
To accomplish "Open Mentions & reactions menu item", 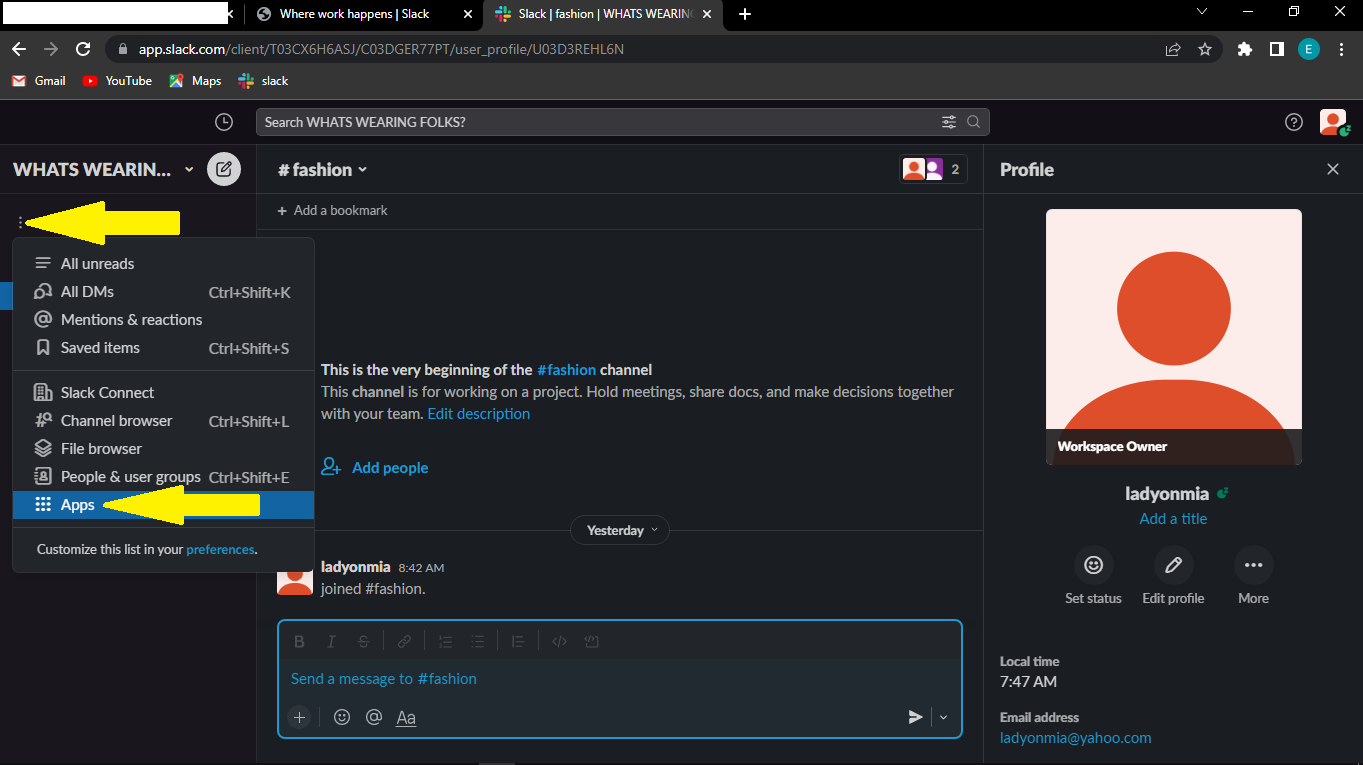I will pyautogui.click(x=163, y=320).
